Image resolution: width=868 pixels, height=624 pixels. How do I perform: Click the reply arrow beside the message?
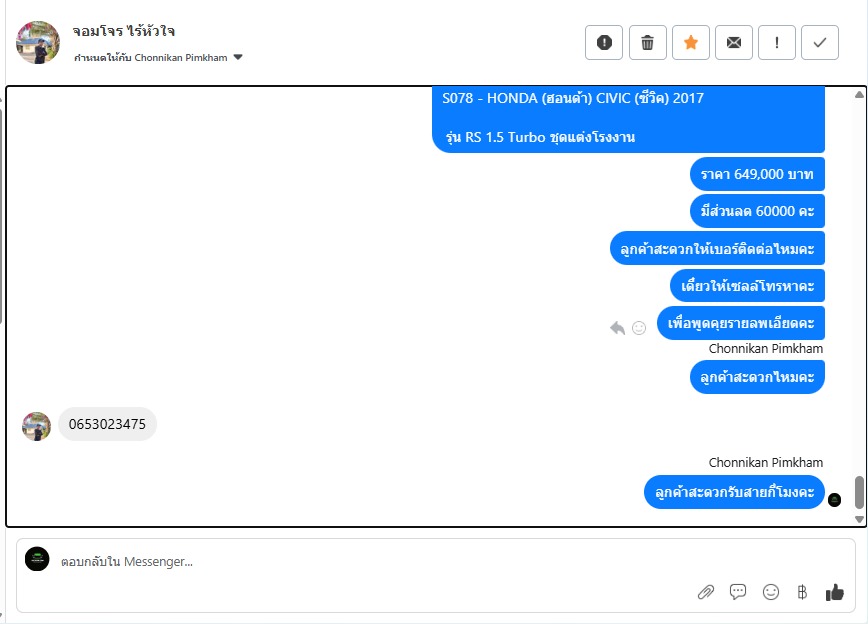(617, 328)
